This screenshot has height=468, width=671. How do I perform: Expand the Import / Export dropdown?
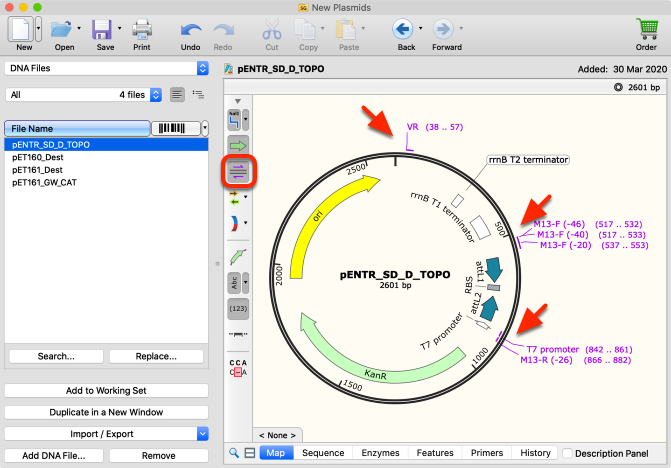(x=107, y=434)
